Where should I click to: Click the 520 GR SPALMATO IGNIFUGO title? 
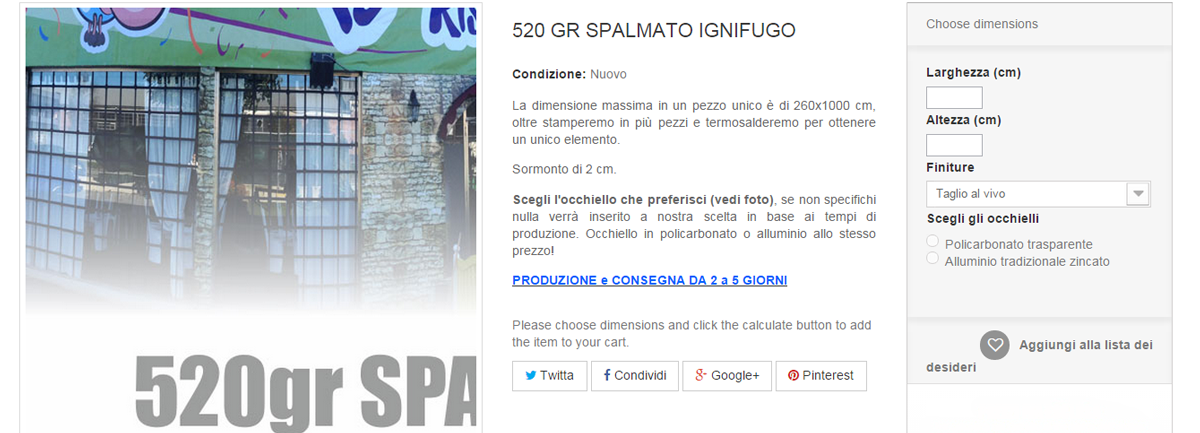click(653, 31)
